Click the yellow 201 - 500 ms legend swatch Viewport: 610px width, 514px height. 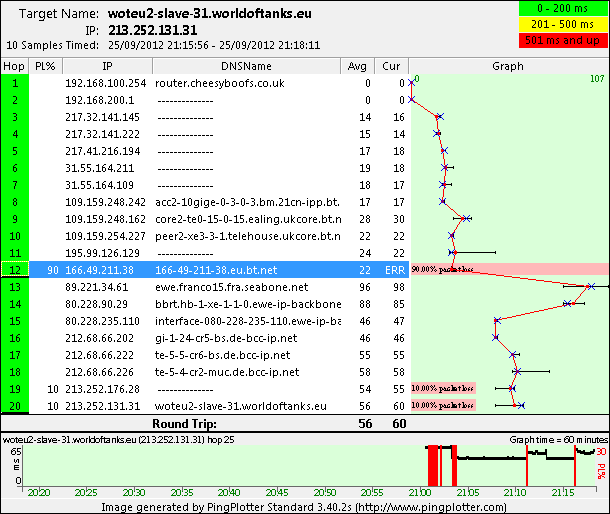pos(563,24)
